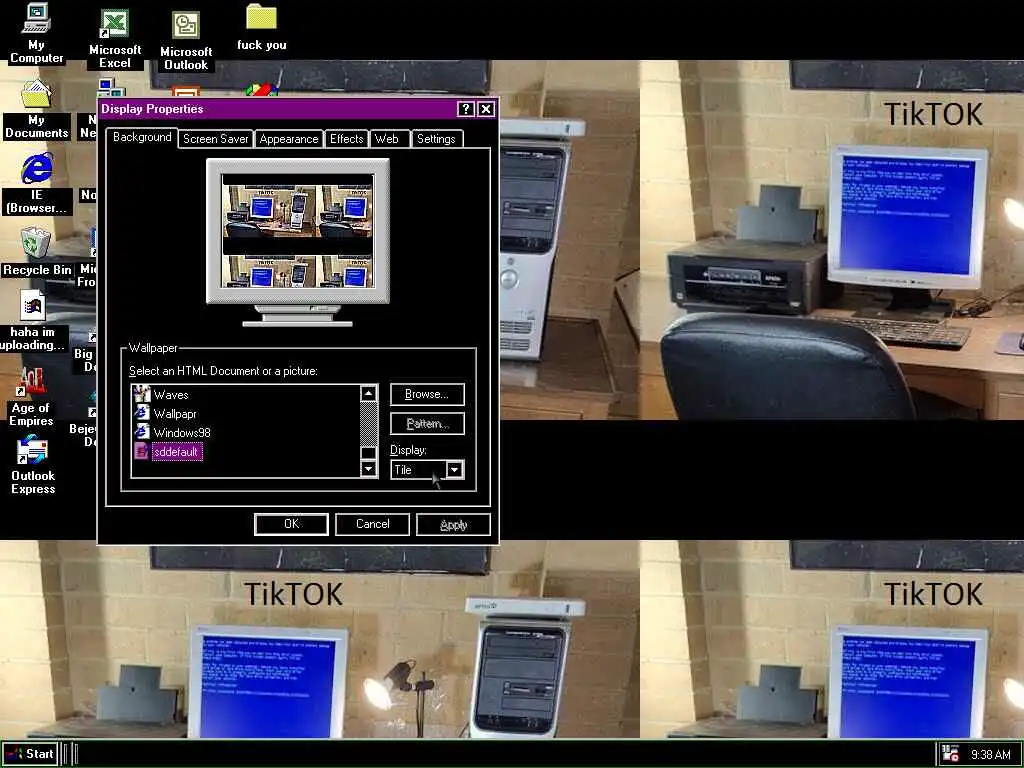Viewport: 1024px width, 768px height.
Task: Click wallpaper list scroll up arrow
Action: point(368,393)
